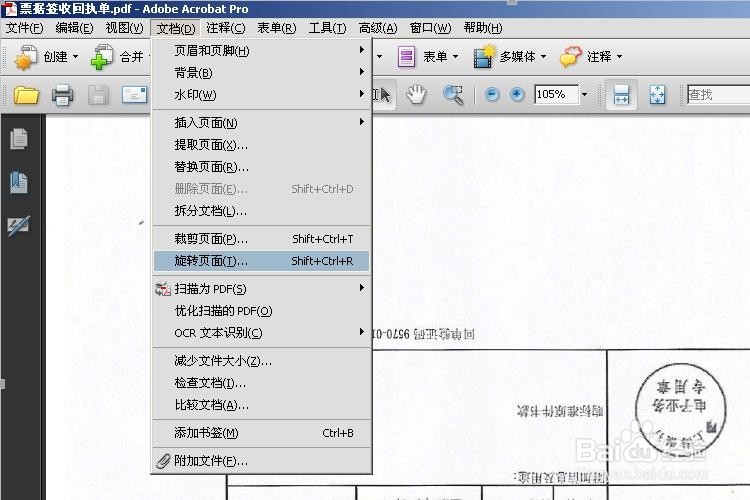Image resolution: width=750 pixels, height=500 pixels.
Task: Click the Zoom in plus button
Action: [517, 94]
